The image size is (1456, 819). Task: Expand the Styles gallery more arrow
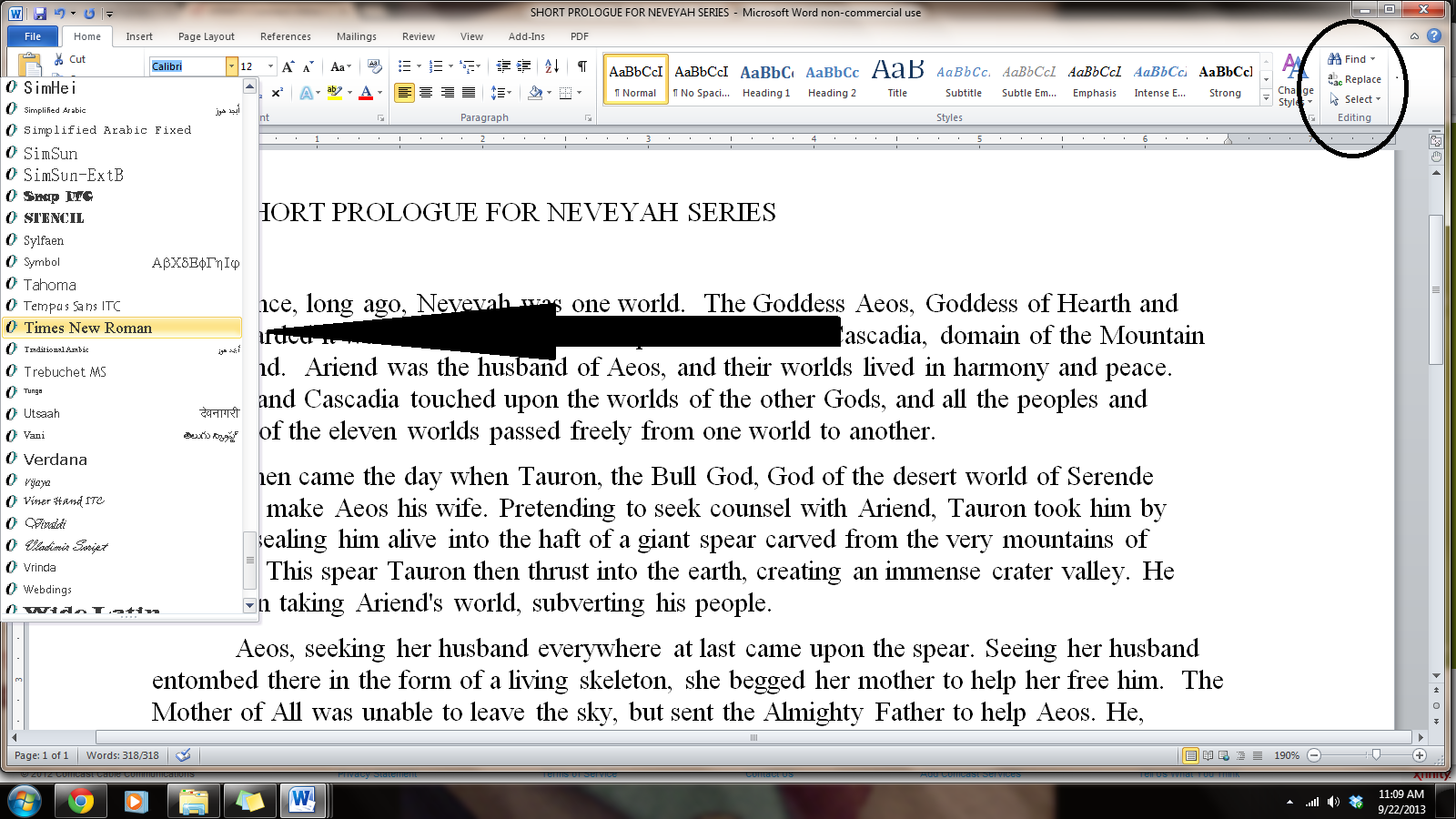pyautogui.click(x=1266, y=98)
